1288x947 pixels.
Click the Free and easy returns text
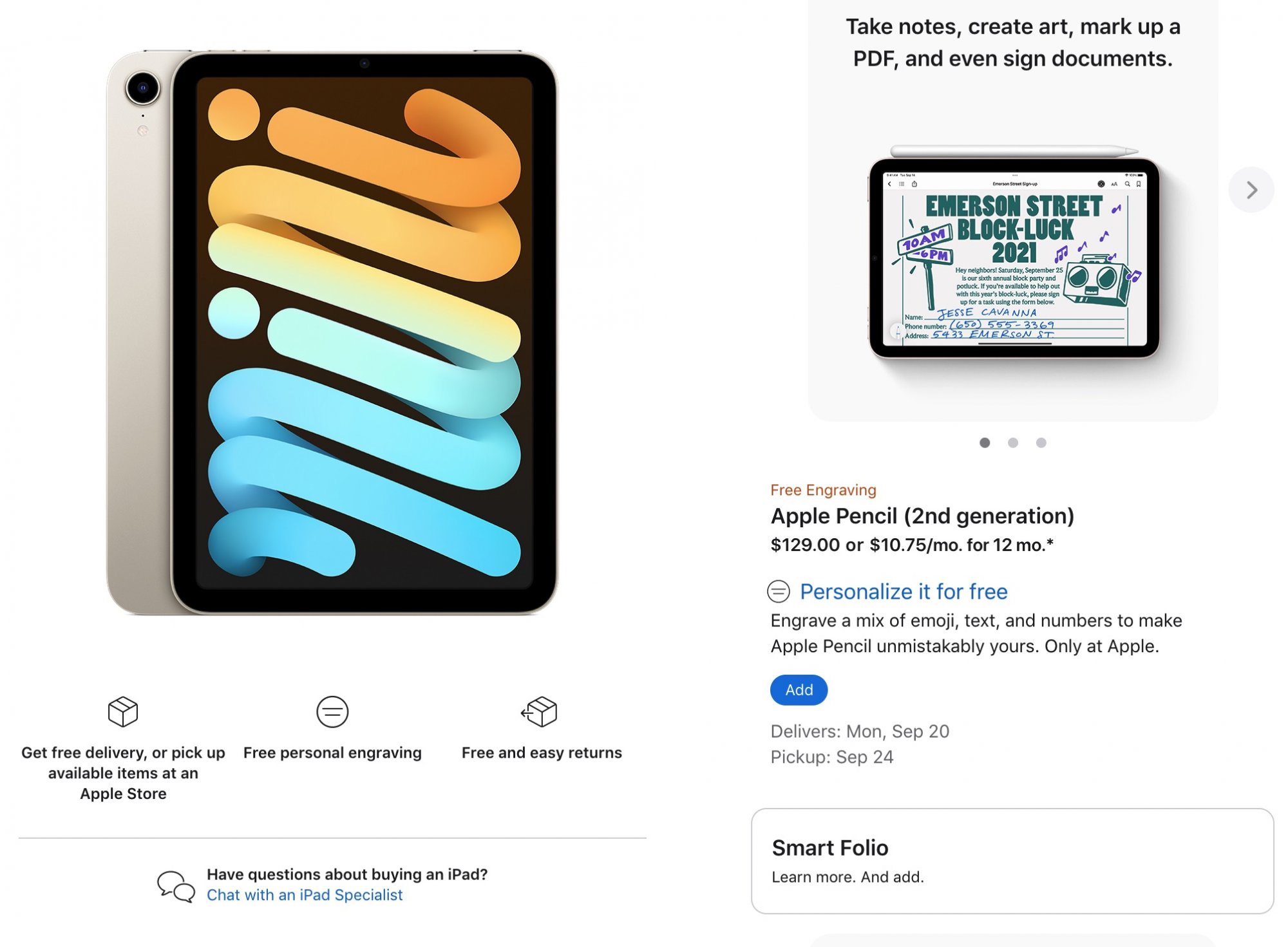click(542, 753)
